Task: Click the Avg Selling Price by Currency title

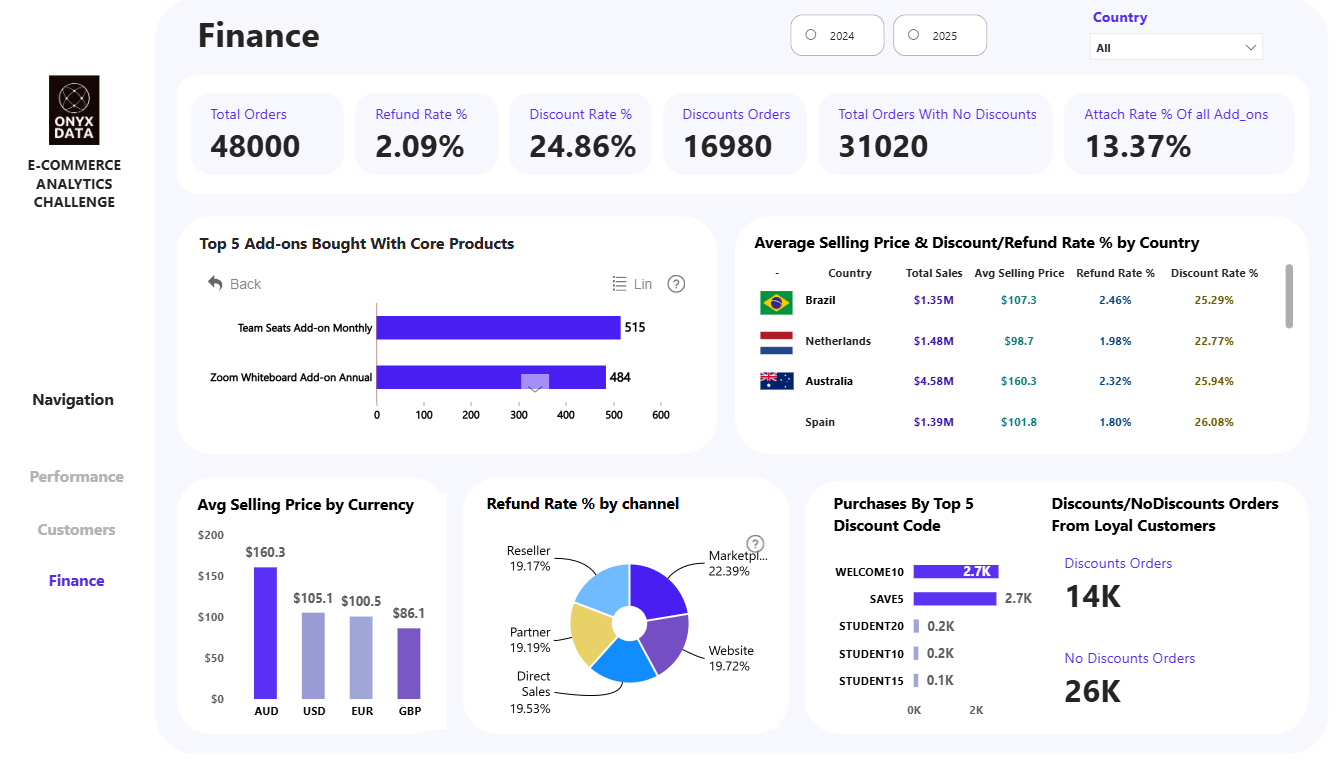Action: 306,505
